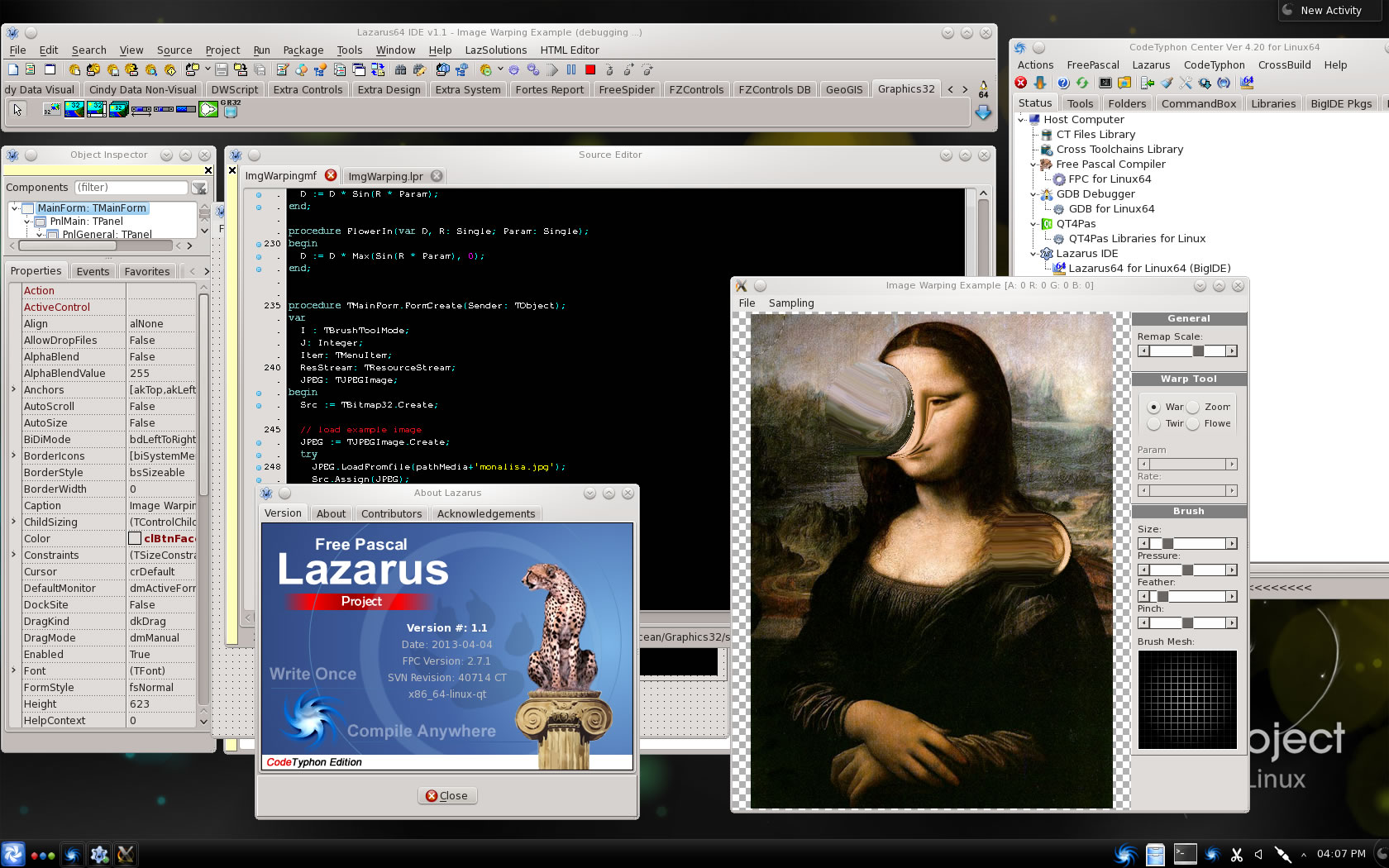Select the Zoom radio button
The width and height of the screenshot is (1389, 868).
tap(1193, 408)
